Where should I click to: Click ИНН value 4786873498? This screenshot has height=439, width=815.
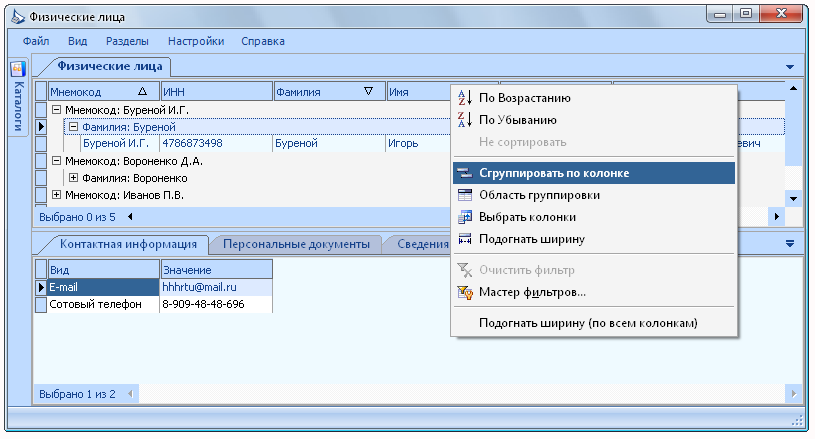click(216, 143)
